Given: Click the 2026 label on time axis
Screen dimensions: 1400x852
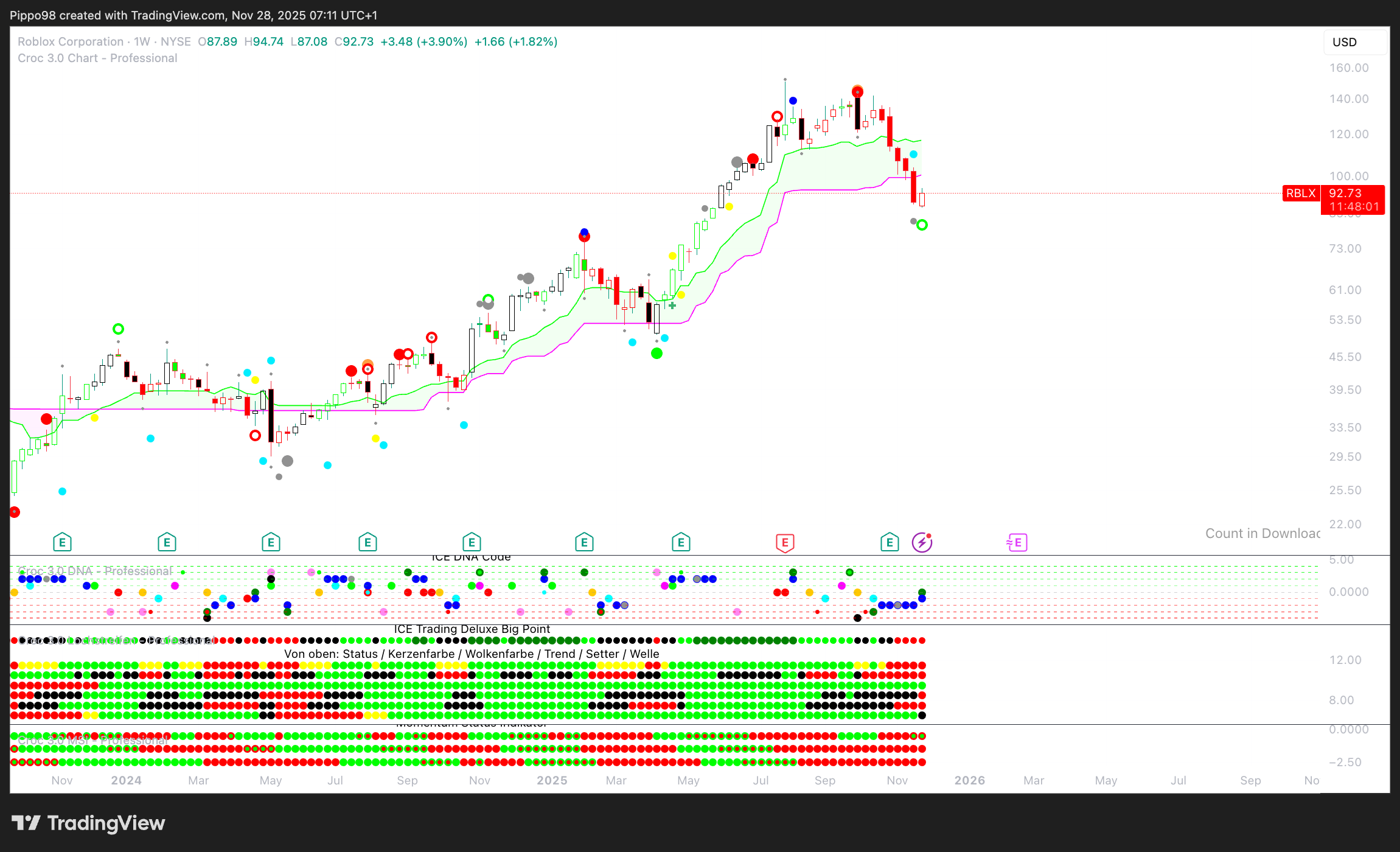Looking at the screenshot, I should point(969,780).
